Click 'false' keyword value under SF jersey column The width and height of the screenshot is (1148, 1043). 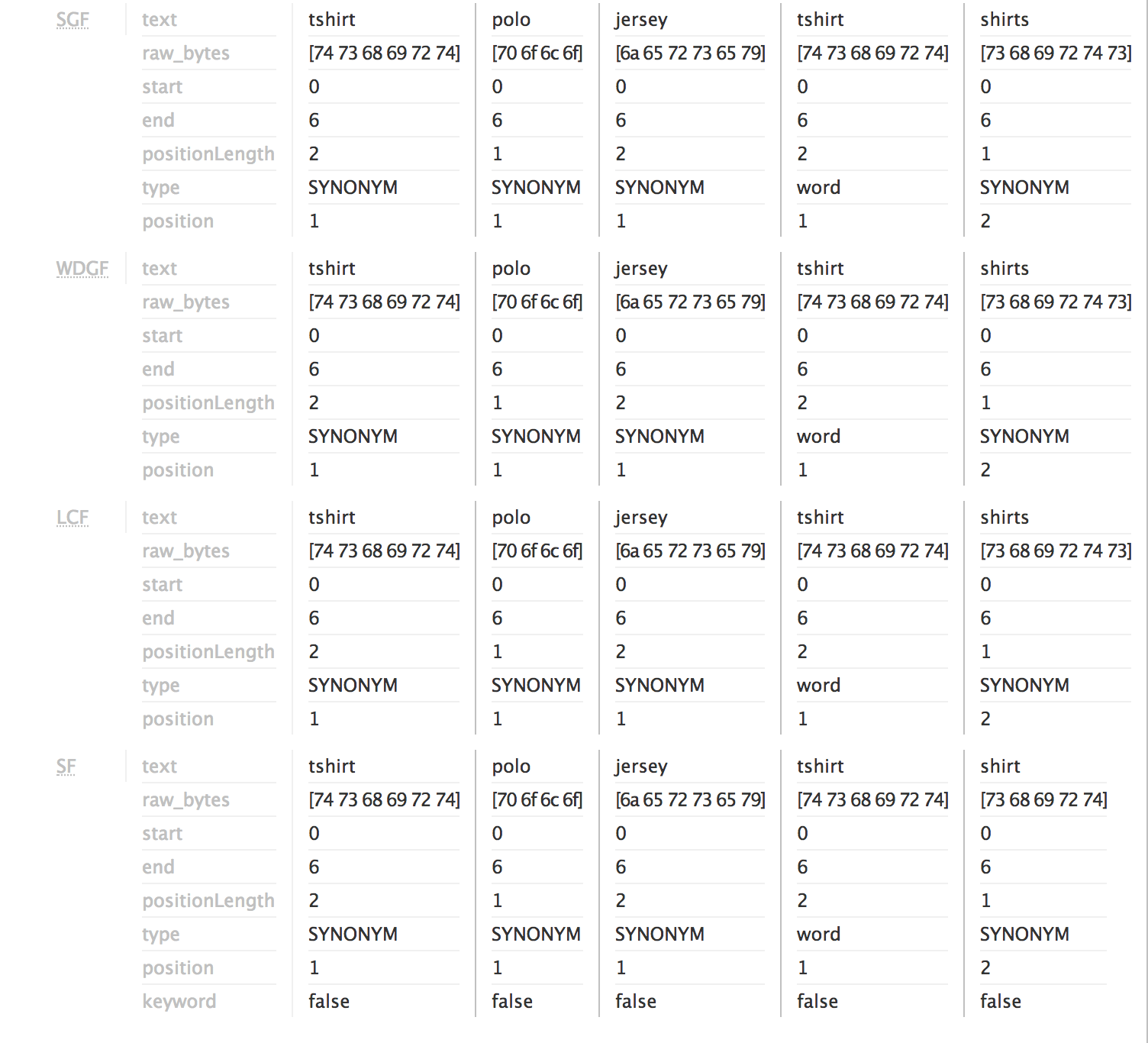click(636, 1001)
